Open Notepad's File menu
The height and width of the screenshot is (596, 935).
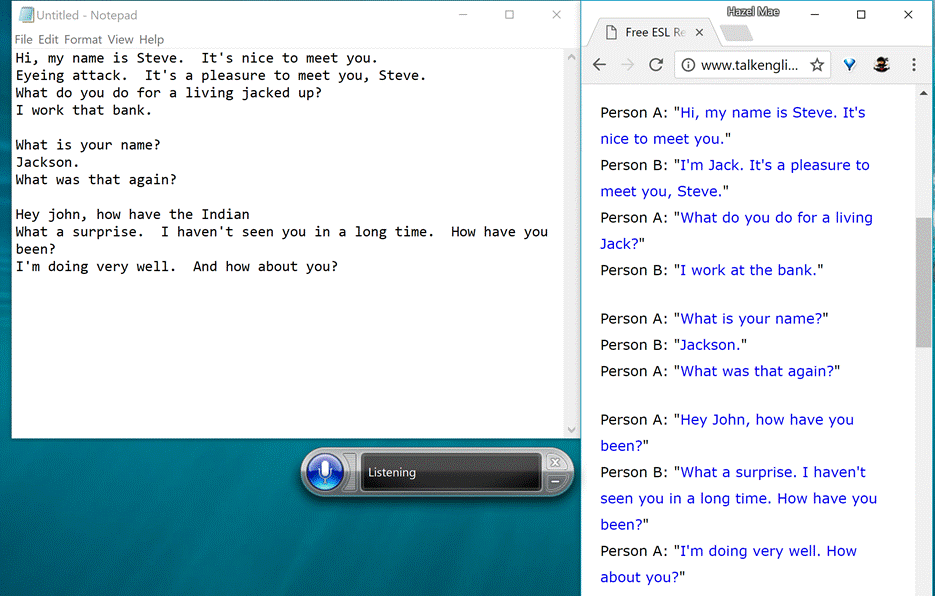point(24,40)
